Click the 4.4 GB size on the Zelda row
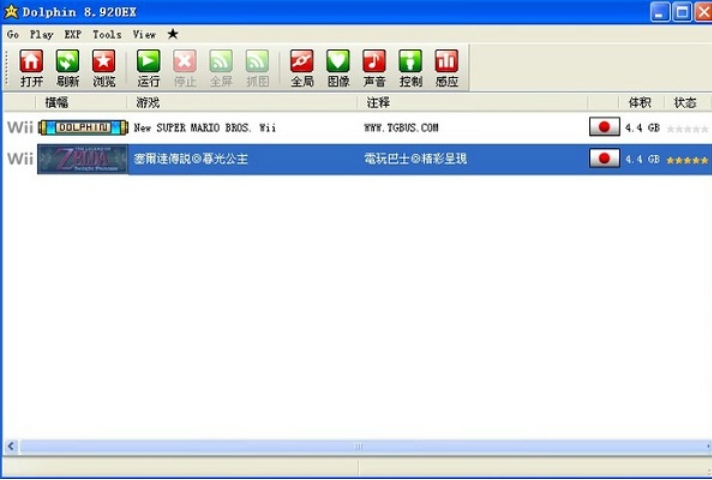 (x=642, y=159)
